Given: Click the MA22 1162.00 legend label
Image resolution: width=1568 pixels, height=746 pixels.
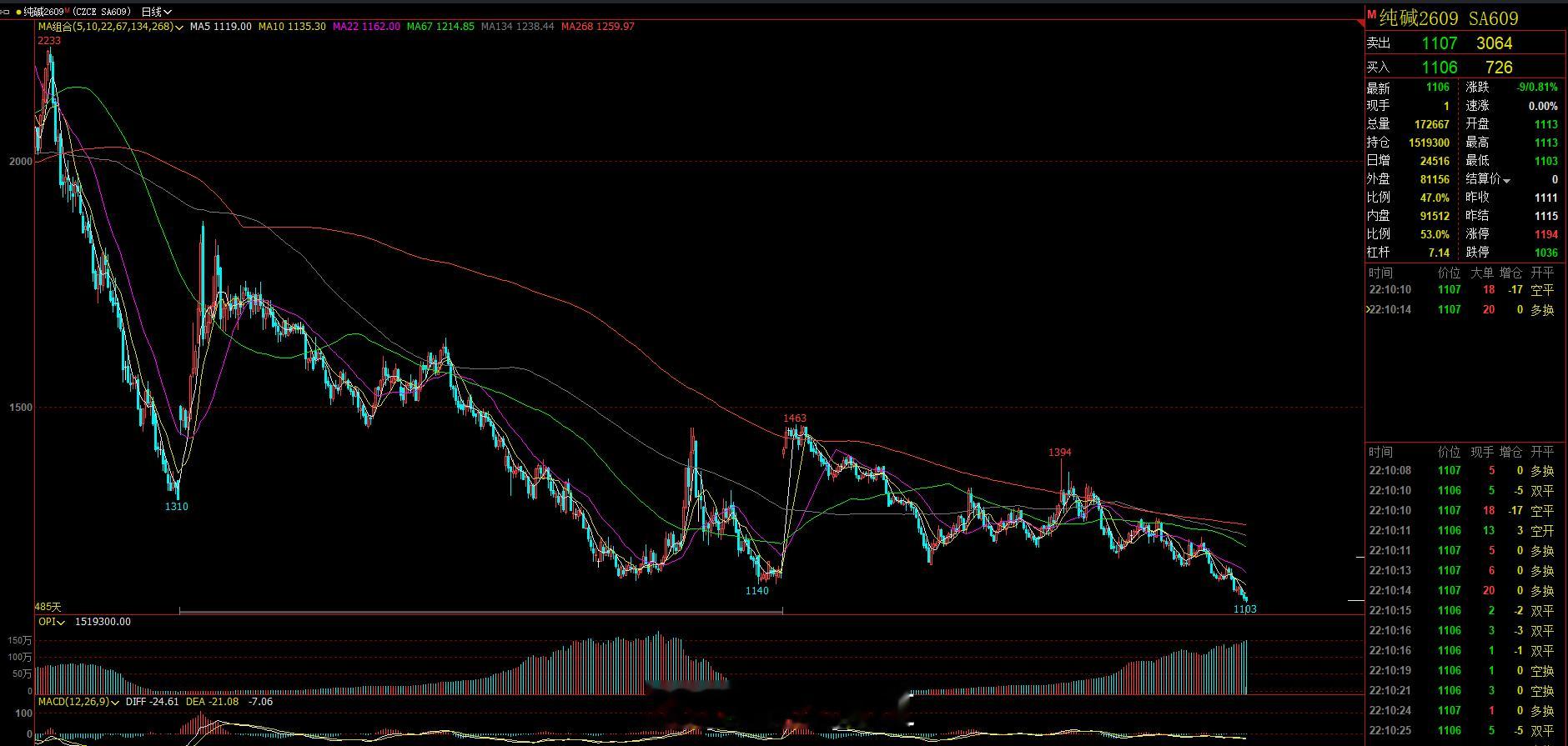Looking at the screenshot, I should (x=366, y=27).
